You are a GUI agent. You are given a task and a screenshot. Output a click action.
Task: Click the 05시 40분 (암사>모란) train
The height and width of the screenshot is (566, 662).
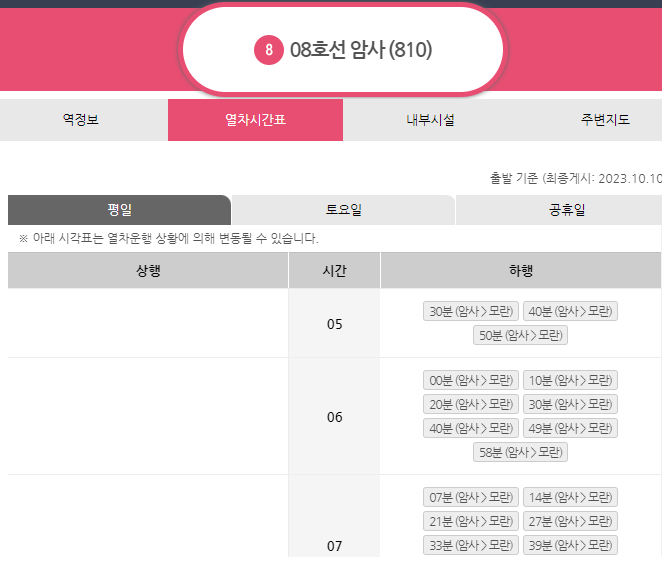pyautogui.click(x=570, y=311)
